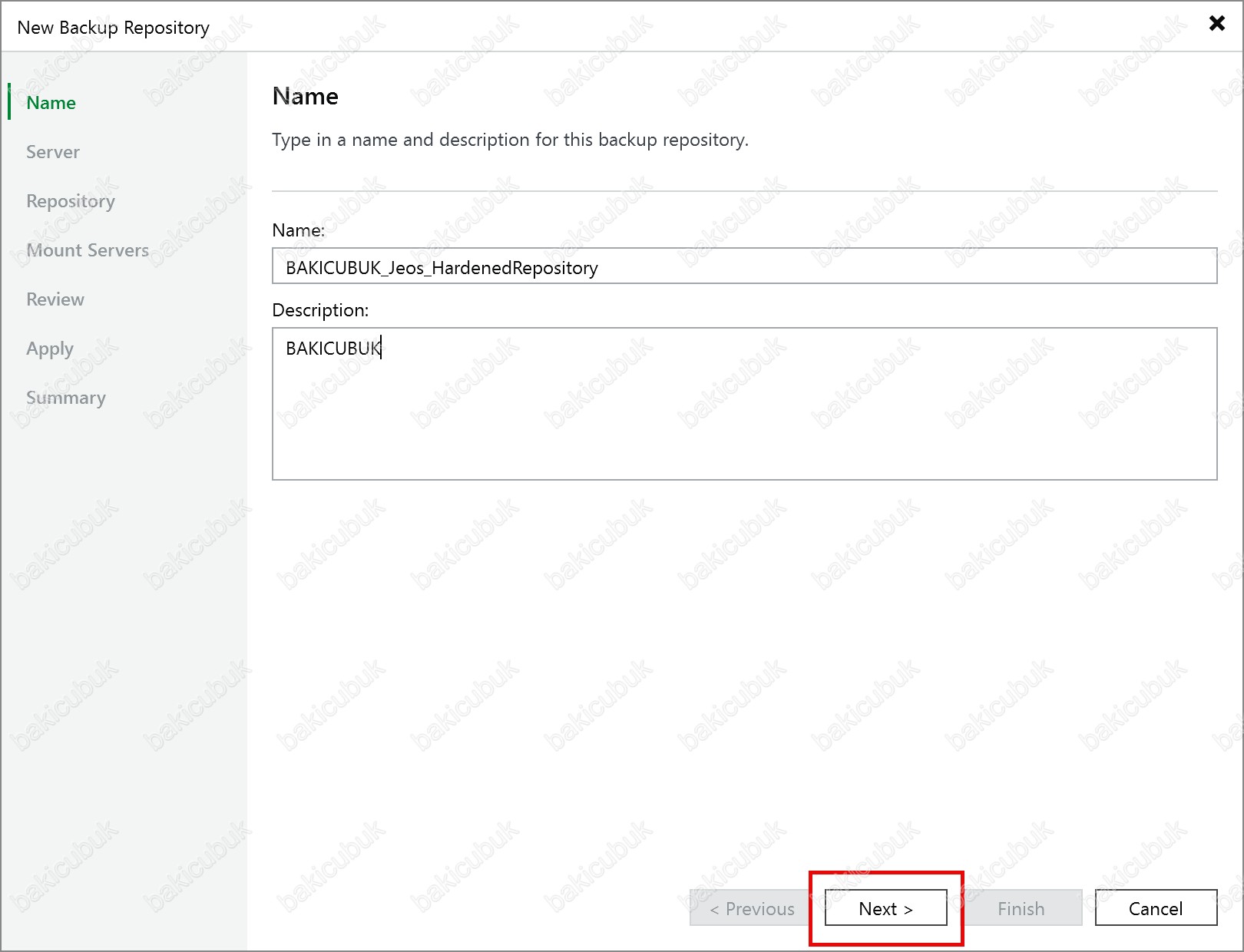This screenshot has height=952, width=1244.
Task: Close the New Backup Repository dialog
Action: point(1216,23)
